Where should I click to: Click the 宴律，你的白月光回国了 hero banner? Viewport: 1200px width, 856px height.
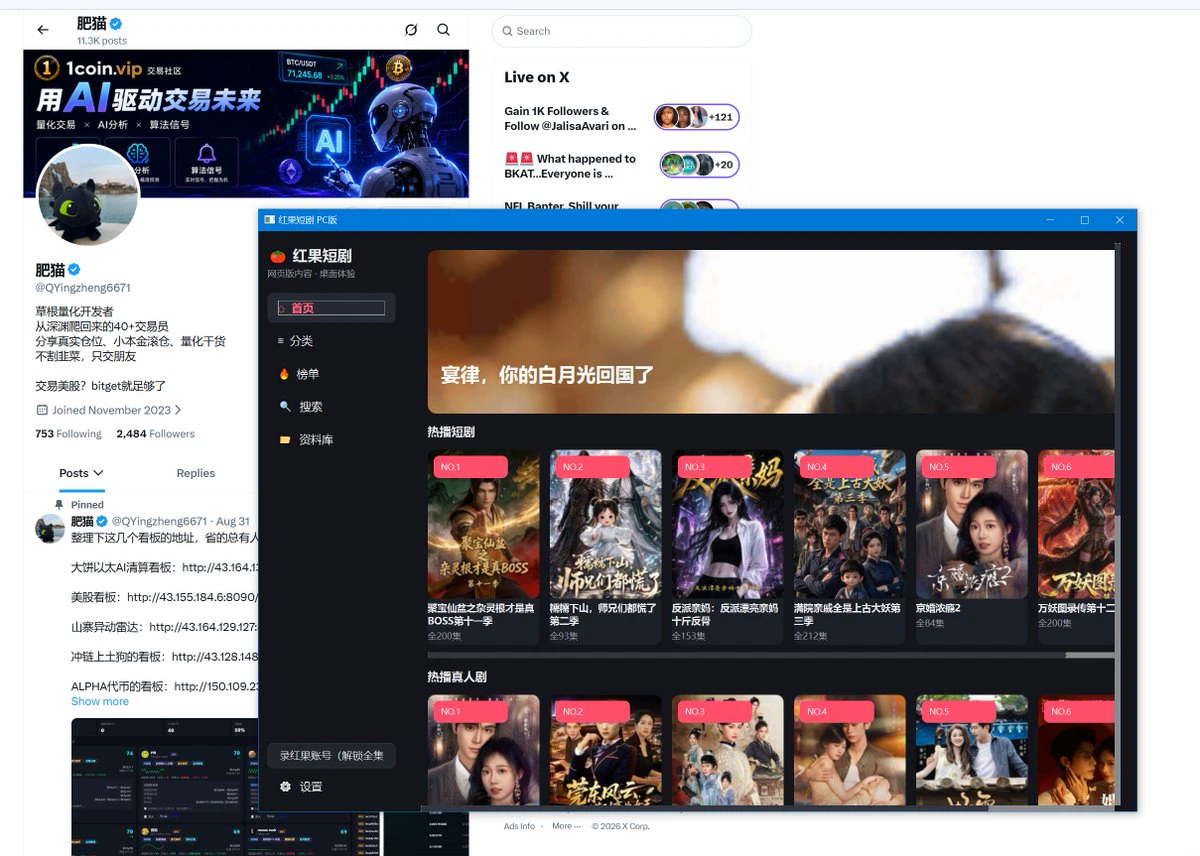coord(771,331)
